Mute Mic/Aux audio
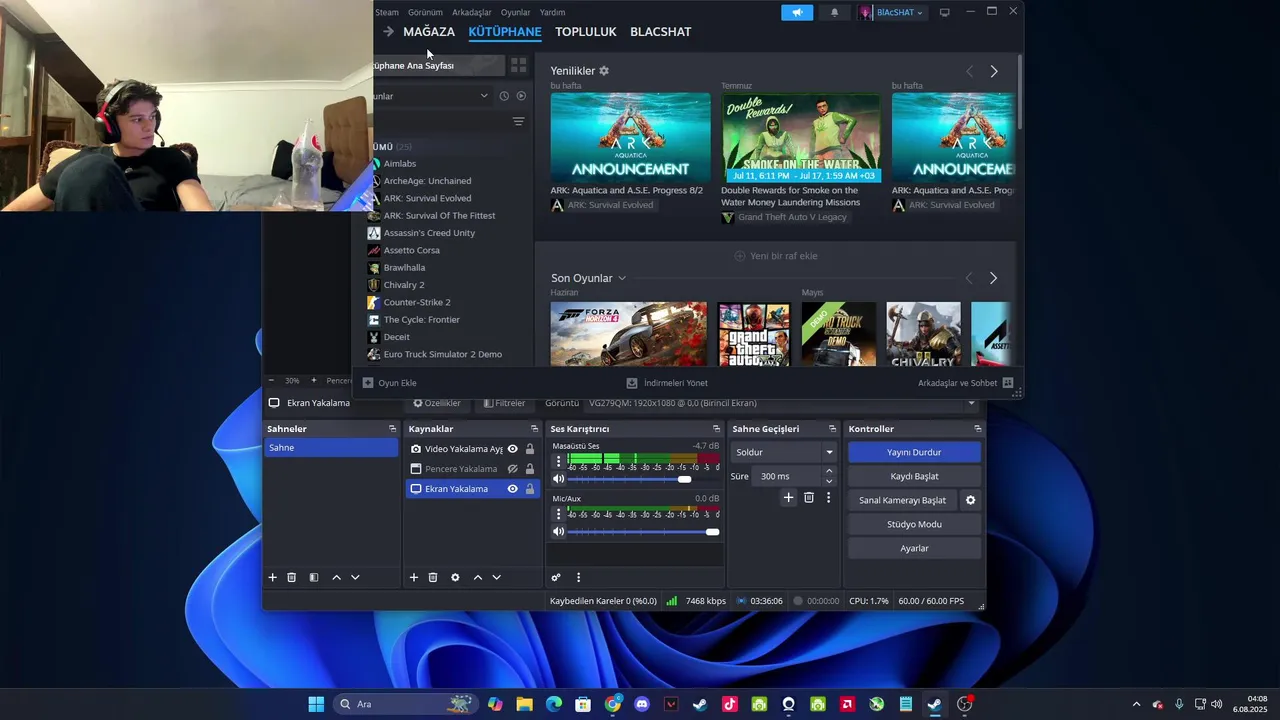Viewport: 1280px width, 720px height. 558,532
